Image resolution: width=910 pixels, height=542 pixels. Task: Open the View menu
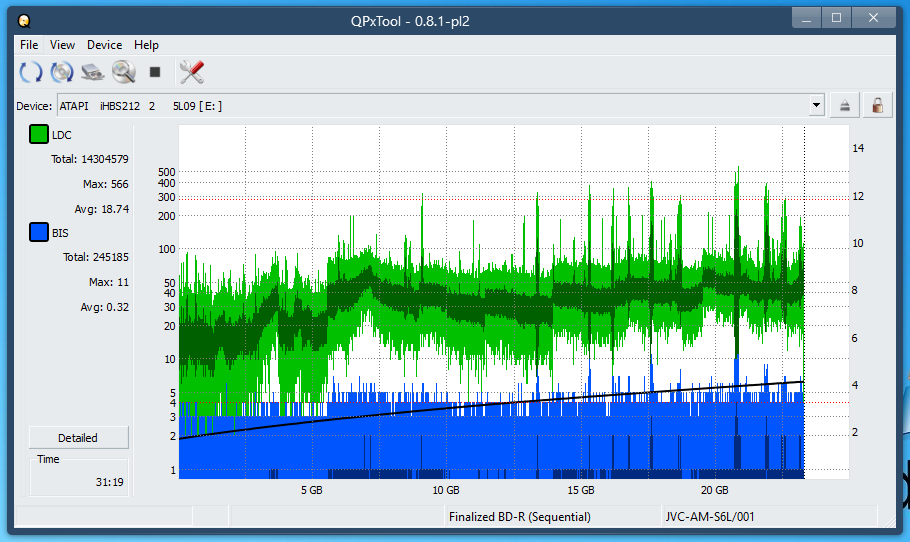pyautogui.click(x=62, y=45)
